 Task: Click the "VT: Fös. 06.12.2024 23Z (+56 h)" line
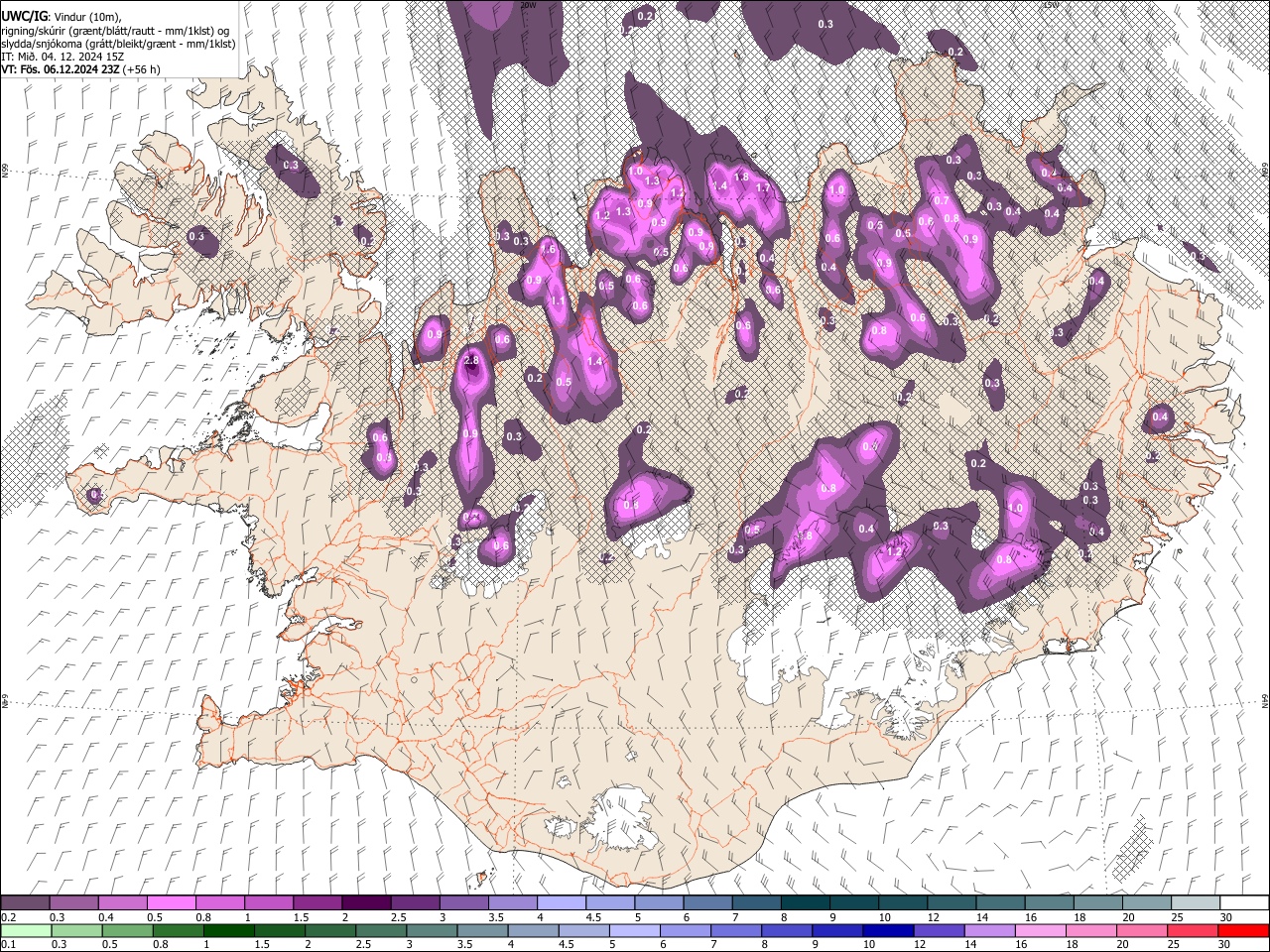80,69
